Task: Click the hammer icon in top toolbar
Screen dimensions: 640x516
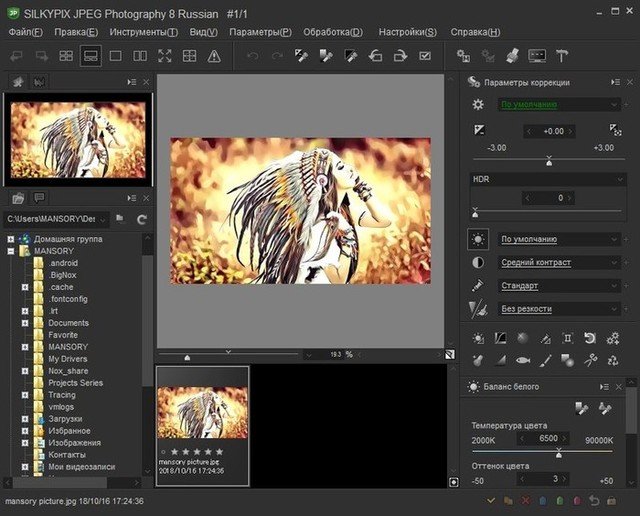Action: click(562, 56)
